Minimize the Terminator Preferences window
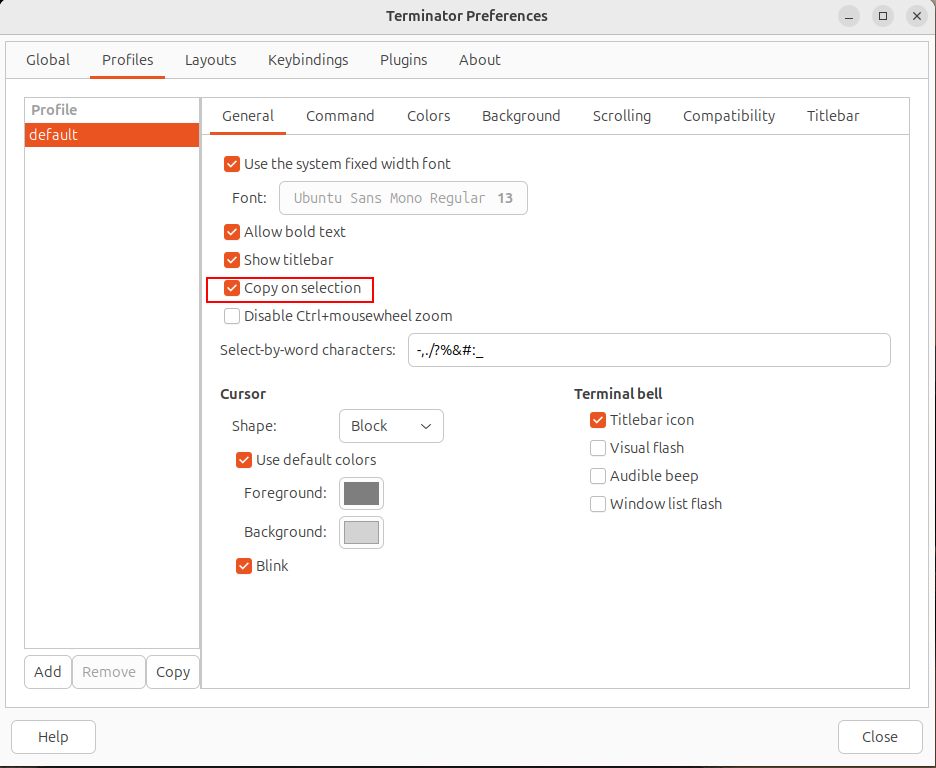This screenshot has height=768, width=936. tap(849, 16)
